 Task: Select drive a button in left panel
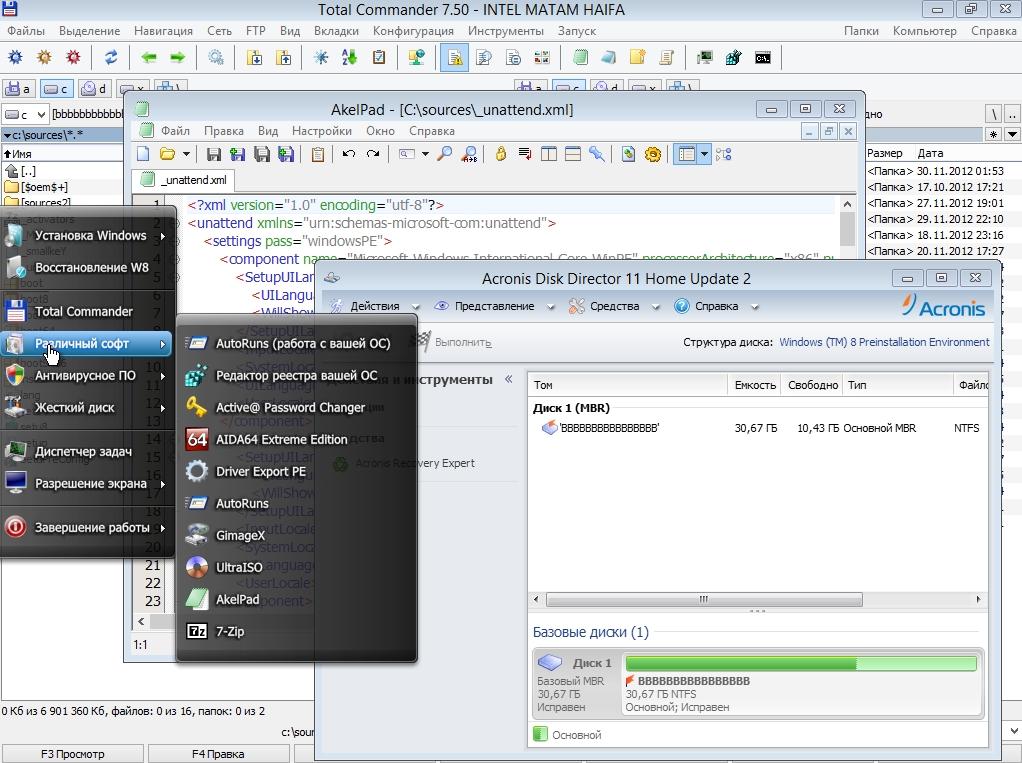pos(18,89)
